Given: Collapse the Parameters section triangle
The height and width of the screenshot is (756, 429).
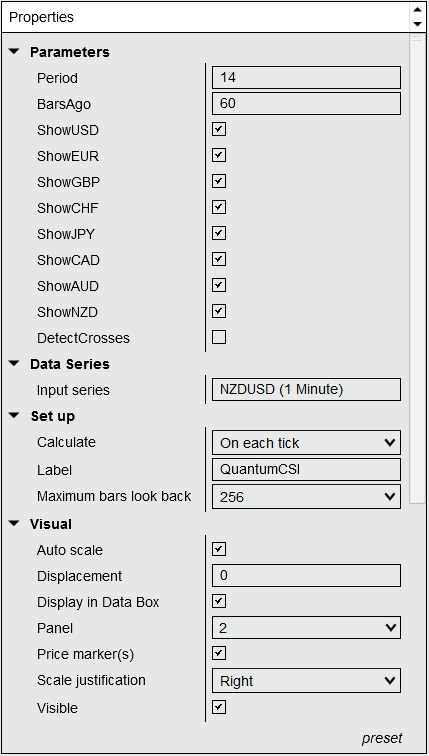Looking at the screenshot, I should (x=14, y=51).
